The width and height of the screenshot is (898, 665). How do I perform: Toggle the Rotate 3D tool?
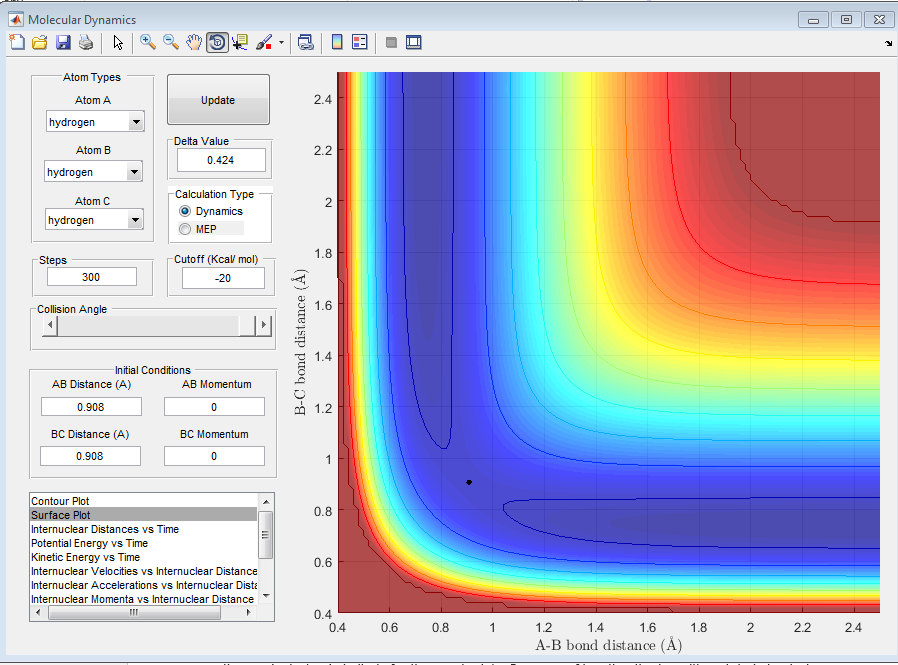pyautogui.click(x=217, y=42)
